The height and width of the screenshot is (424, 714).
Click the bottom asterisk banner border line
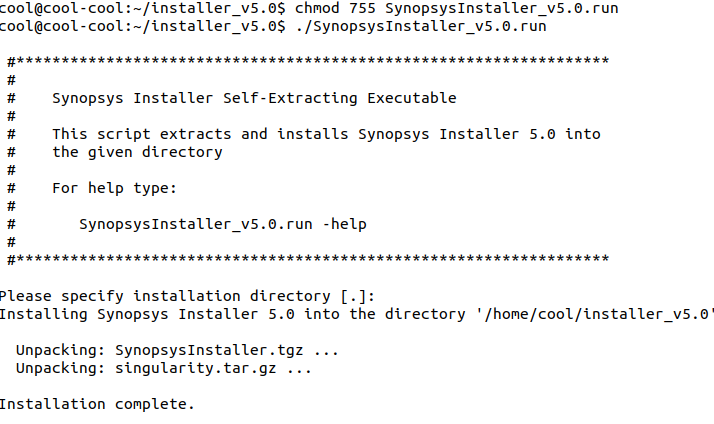308,260
